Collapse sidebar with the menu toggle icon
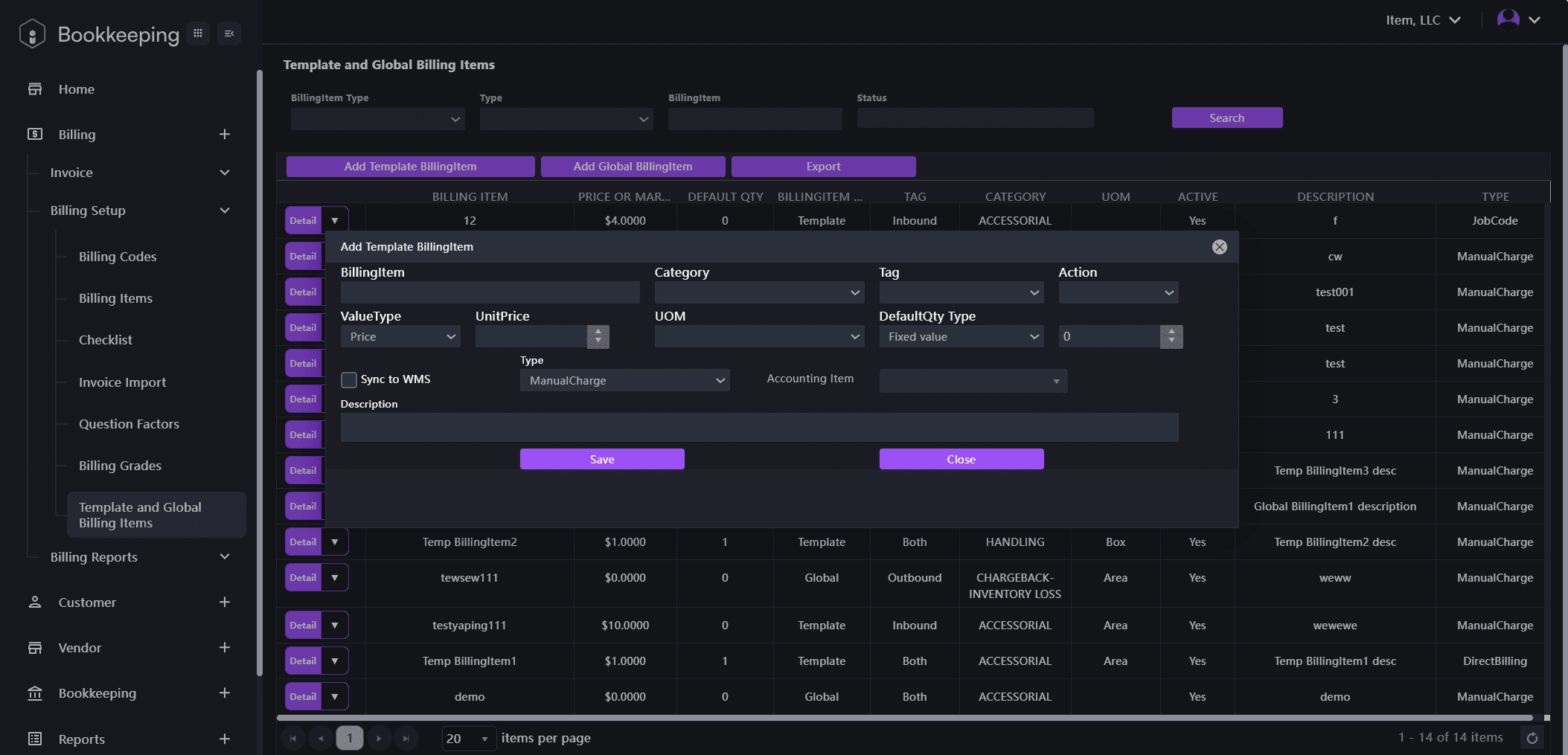Screen dimensions: 1568x755 point(229,33)
